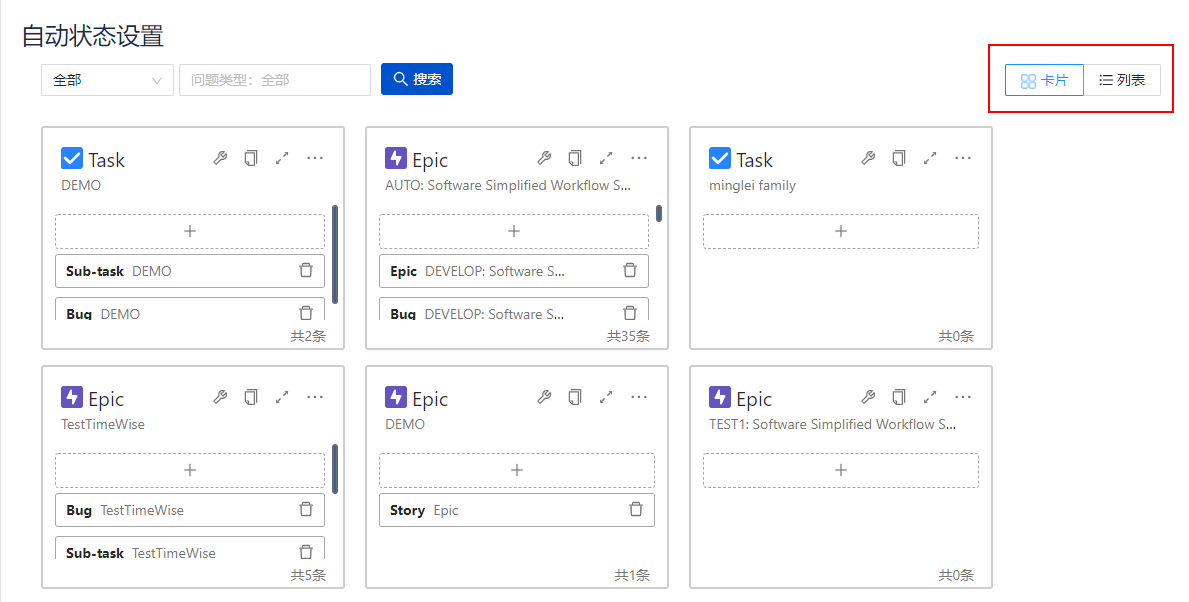Click wrench icon on TEST1 Epic card

[x=869, y=397]
